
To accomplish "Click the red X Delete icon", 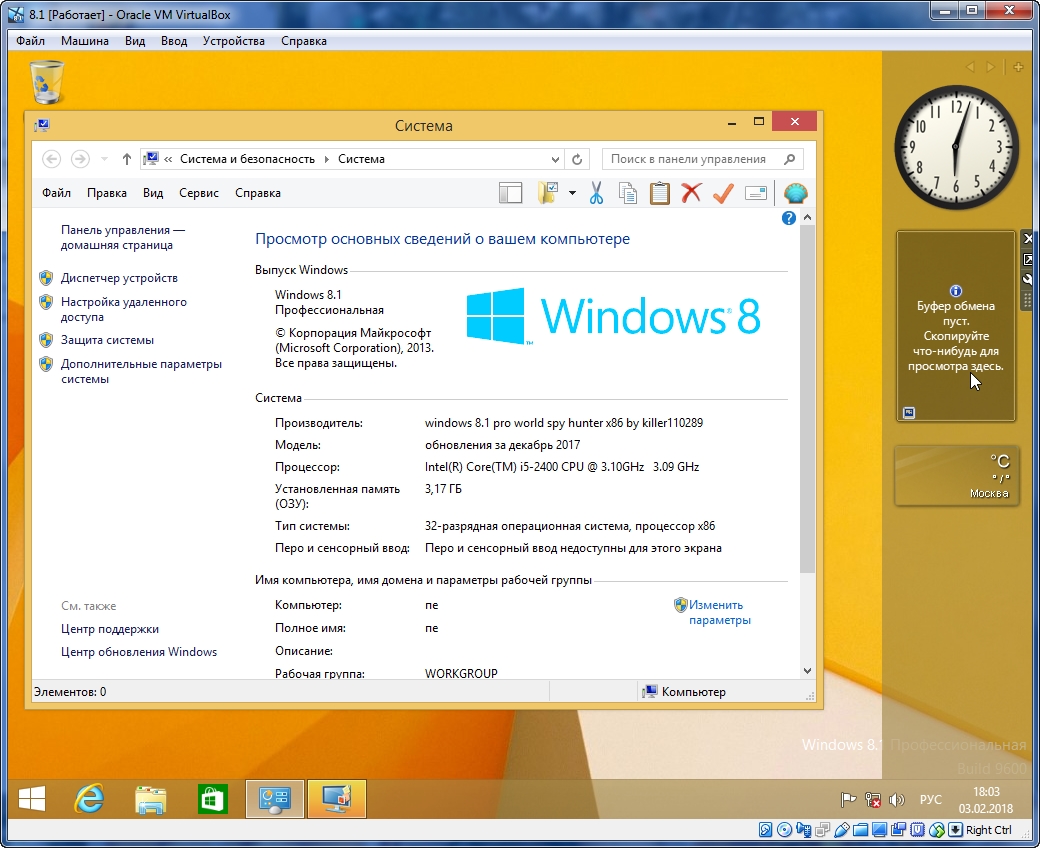I will click(x=691, y=193).
